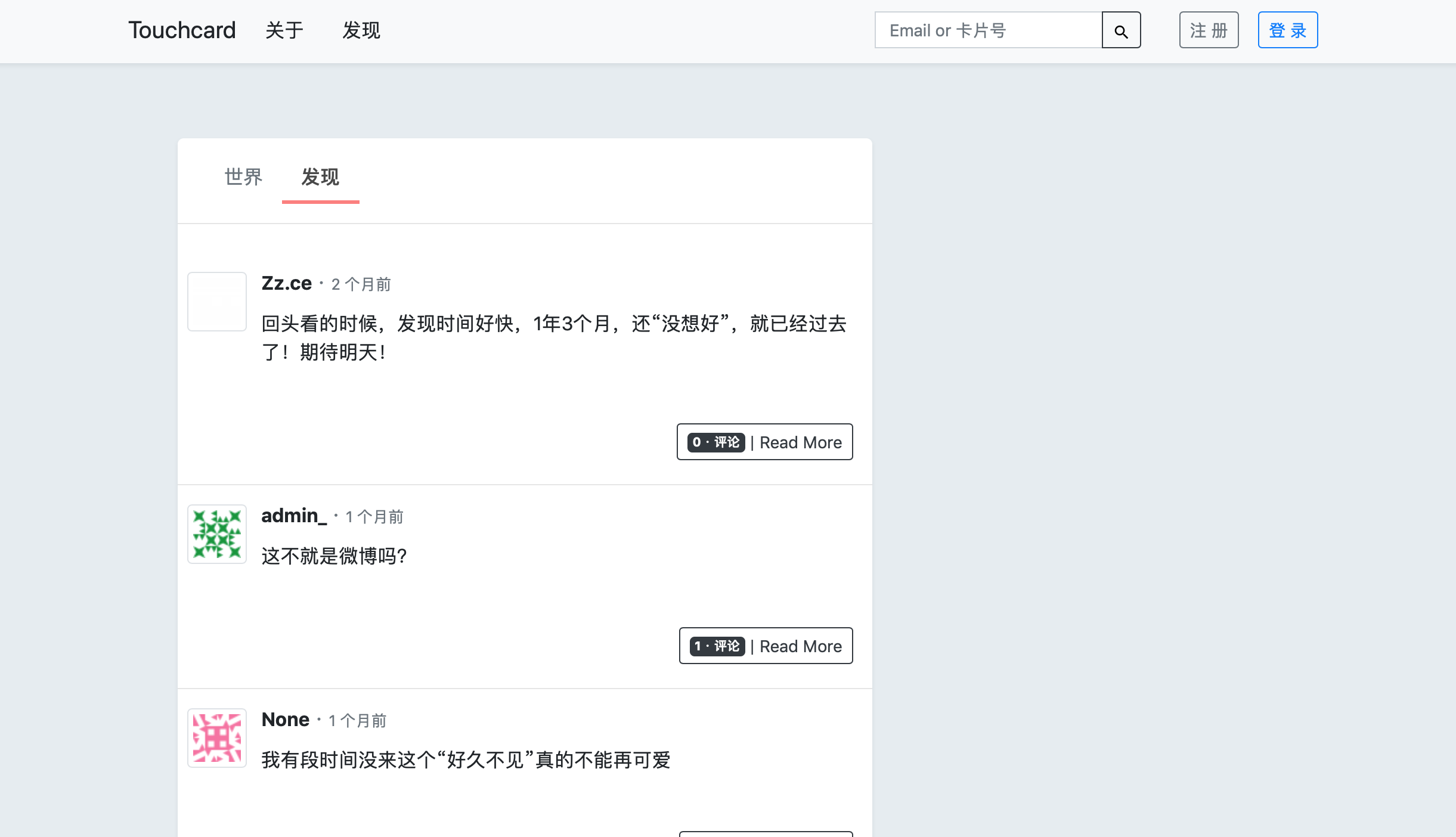
Task: Click post text starting '我有段时间没来'
Action: 466,760
